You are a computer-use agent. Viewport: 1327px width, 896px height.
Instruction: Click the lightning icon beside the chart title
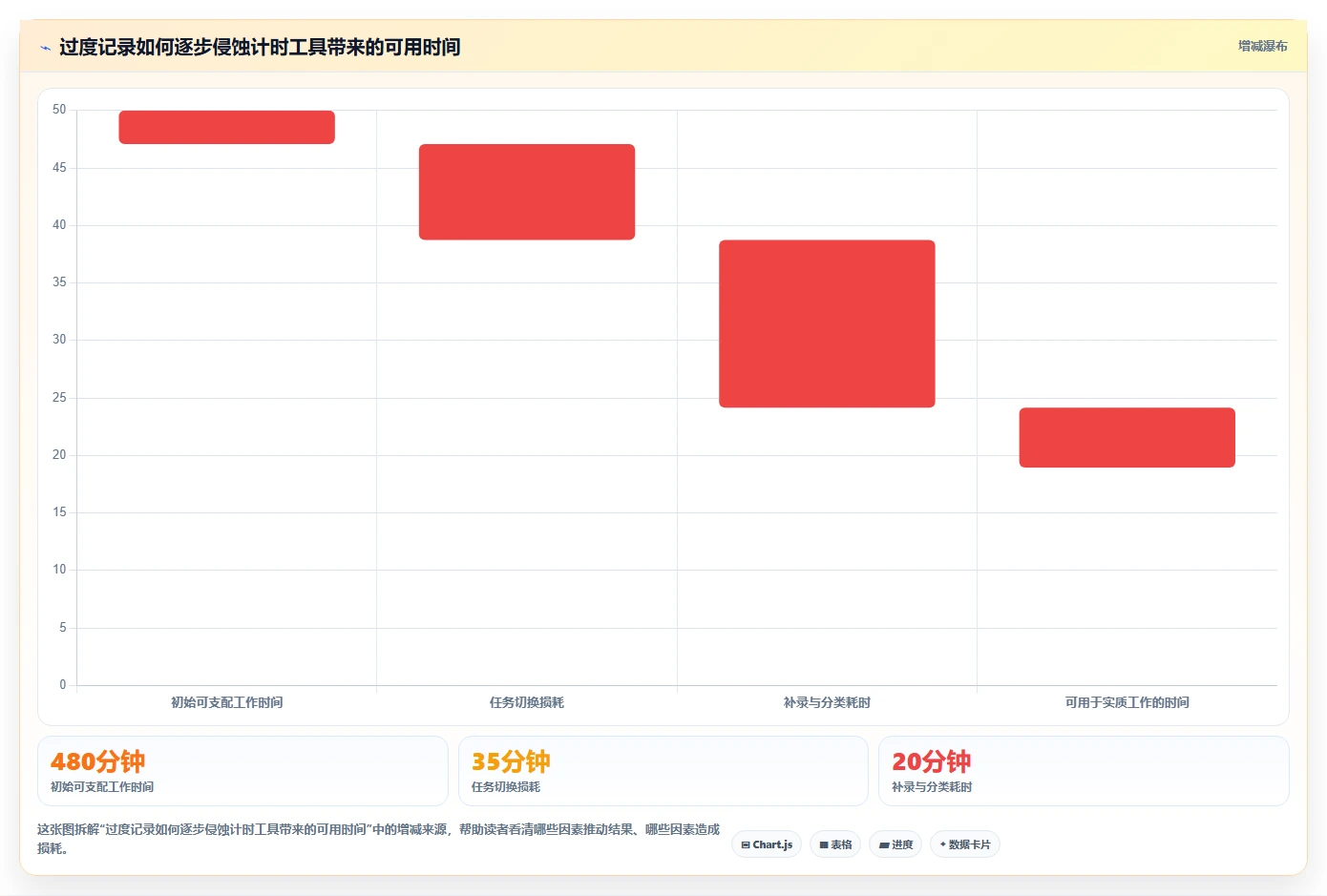tap(45, 48)
